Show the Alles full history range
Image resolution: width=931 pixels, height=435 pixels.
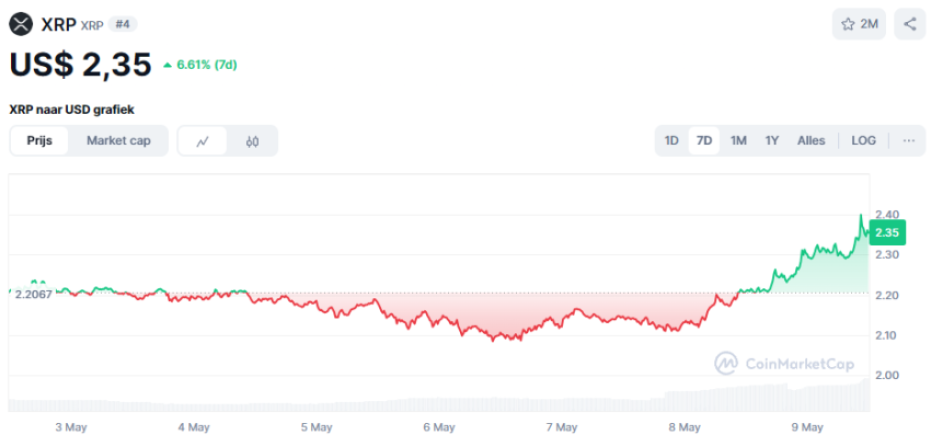pyautogui.click(x=811, y=141)
